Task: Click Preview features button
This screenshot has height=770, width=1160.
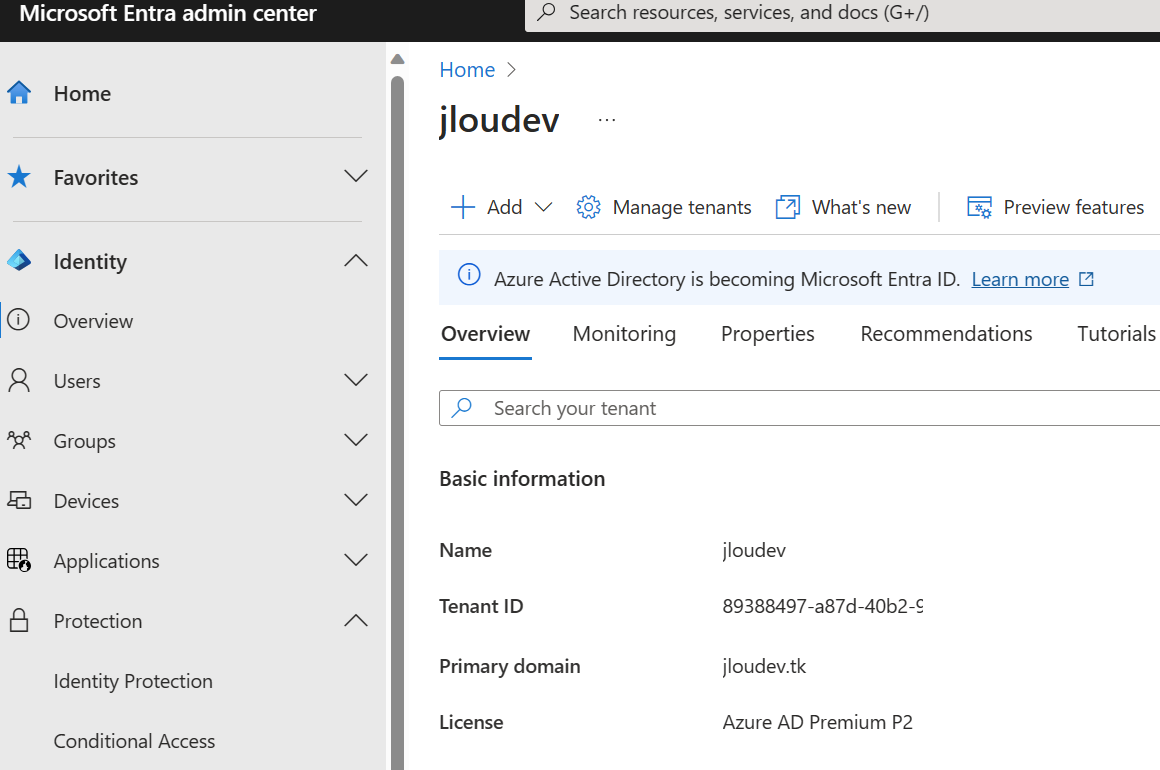Action: [x=1056, y=207]
